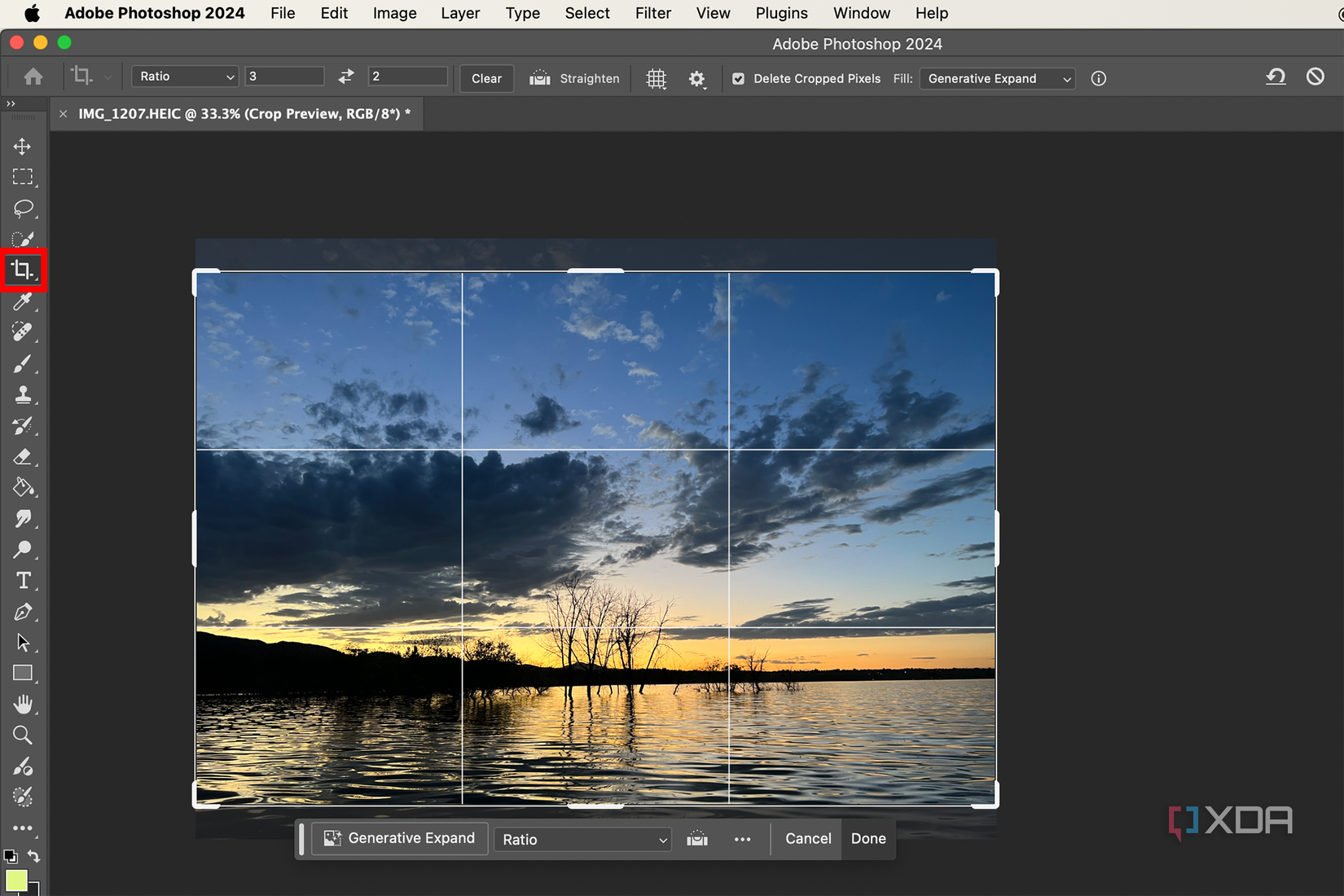The image size is (1344, 896).
Task: Expand the collapsed tools panel chevrons
Action: (11, 104)
